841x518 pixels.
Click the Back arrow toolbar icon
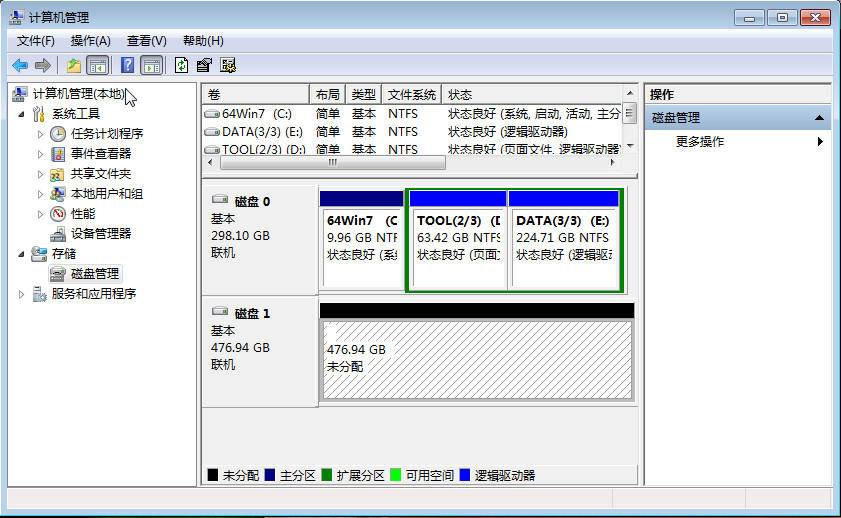[x=20, y=65]
